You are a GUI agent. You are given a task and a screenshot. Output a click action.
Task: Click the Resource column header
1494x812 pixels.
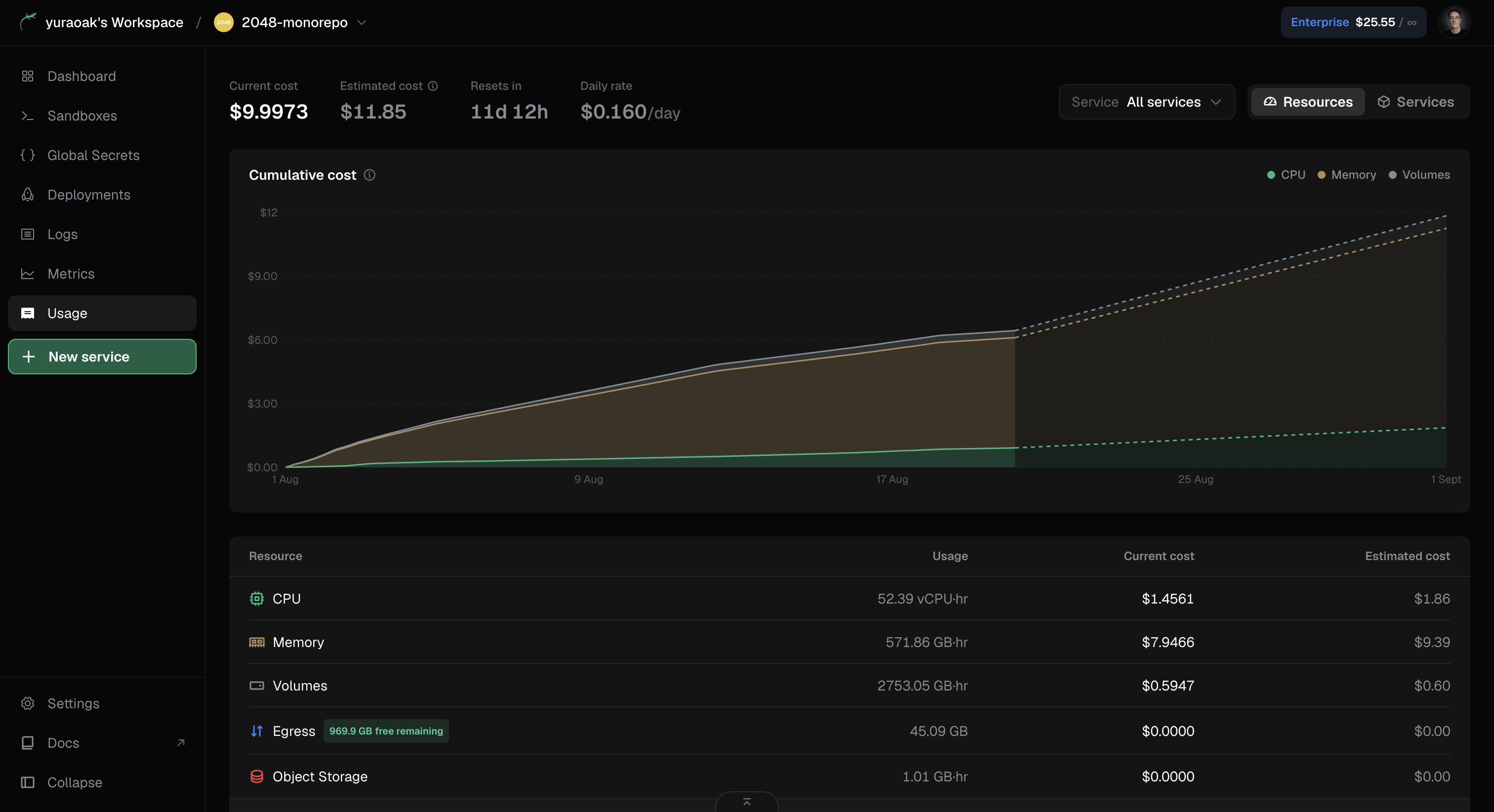click(x=276, y=556)
